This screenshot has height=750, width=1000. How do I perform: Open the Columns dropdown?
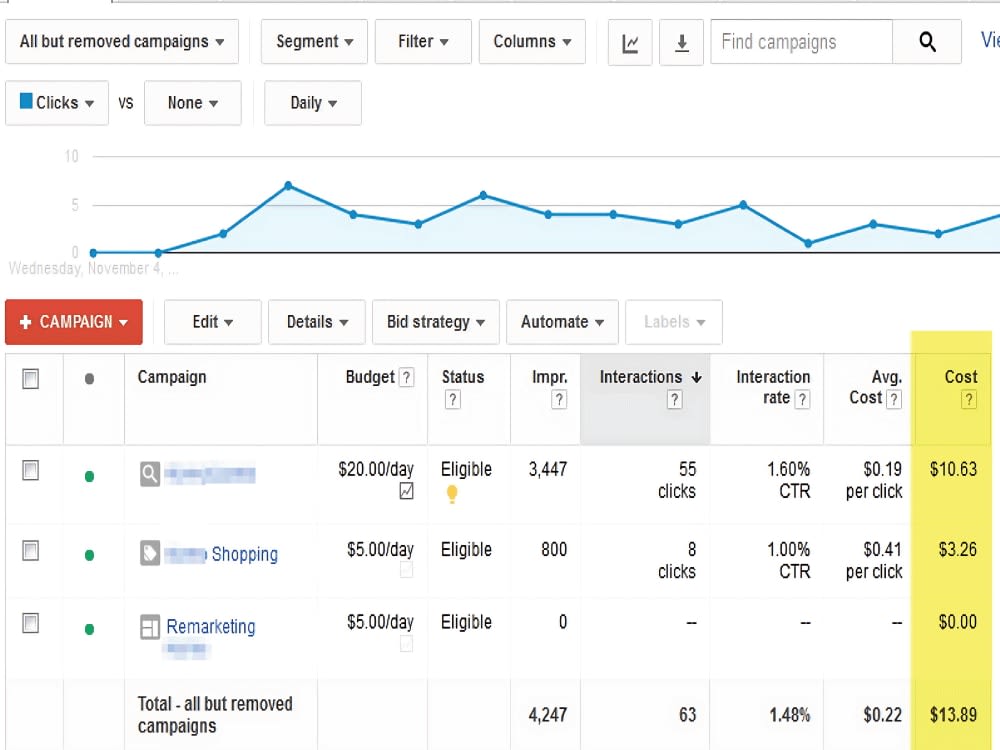point(532,42)
